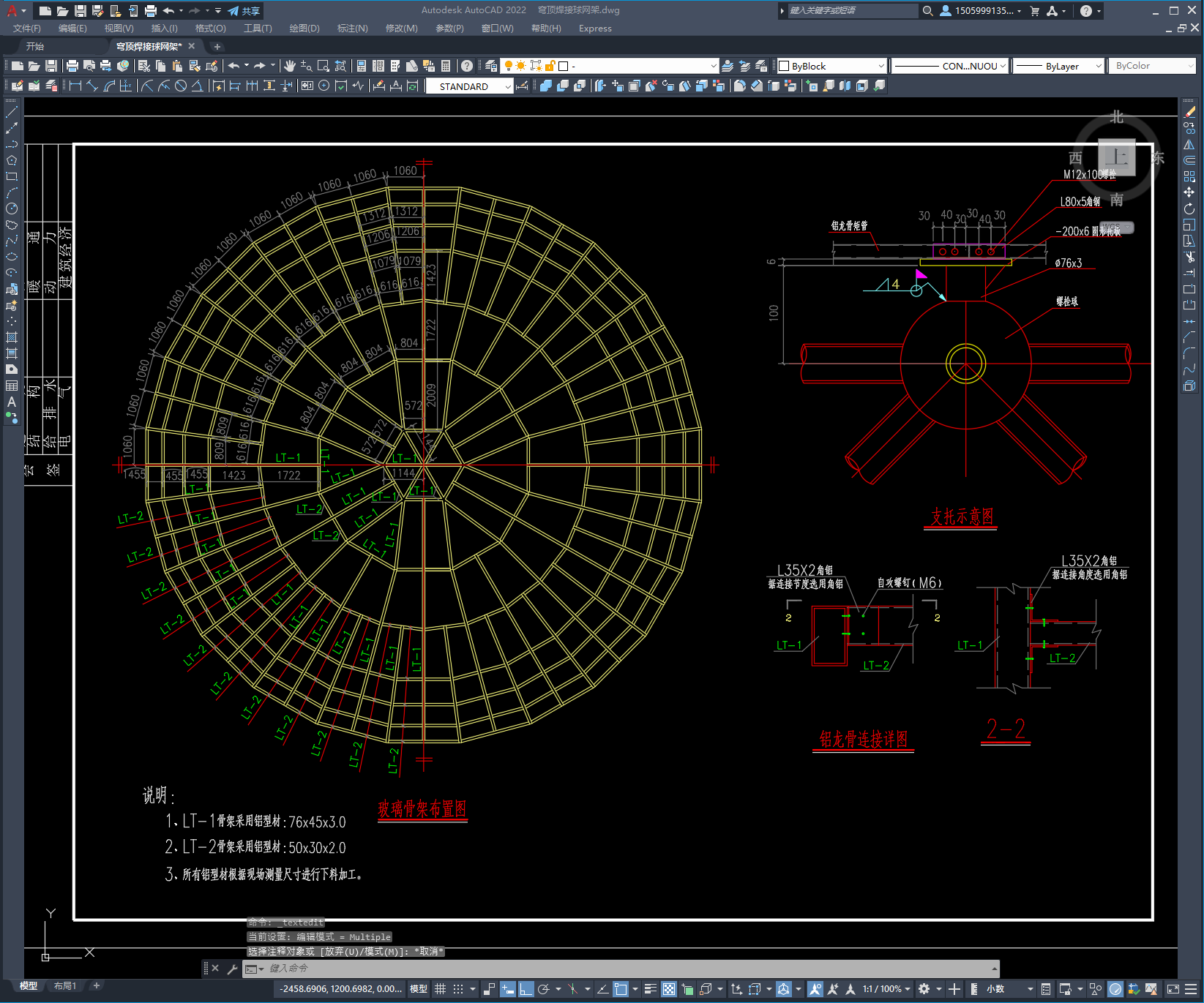The width and height of the screenshot is (1204, 1003).
Task: Switch to the 开始 tab
Action: click(x=35, y=46)
